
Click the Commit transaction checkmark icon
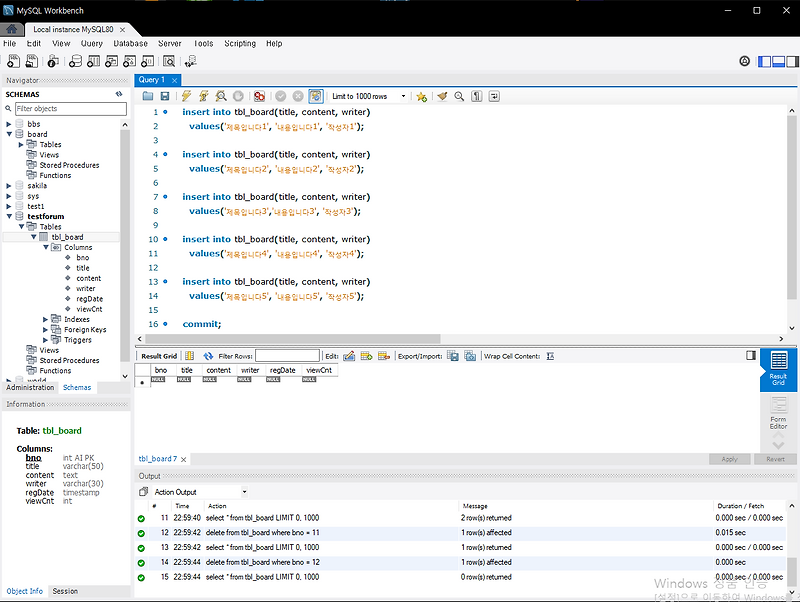click(x=281, y=96)
